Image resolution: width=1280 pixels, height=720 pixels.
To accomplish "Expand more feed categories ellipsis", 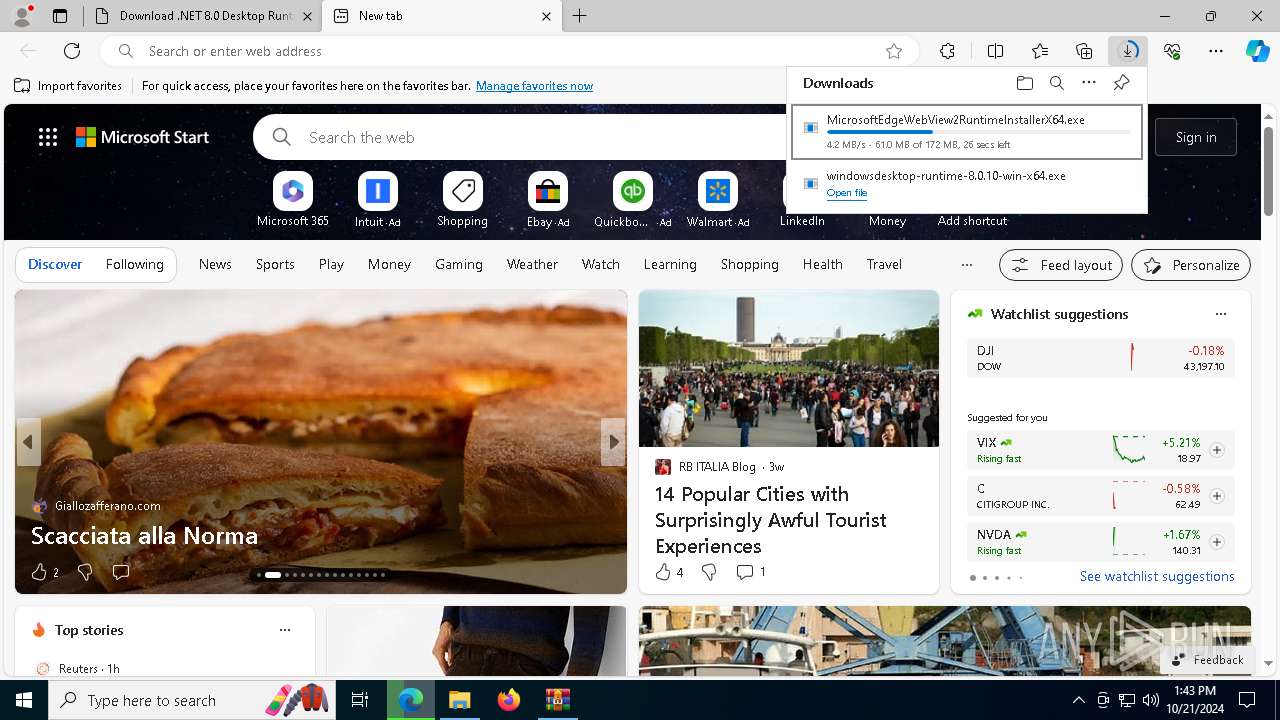I will tap(966, 265).
